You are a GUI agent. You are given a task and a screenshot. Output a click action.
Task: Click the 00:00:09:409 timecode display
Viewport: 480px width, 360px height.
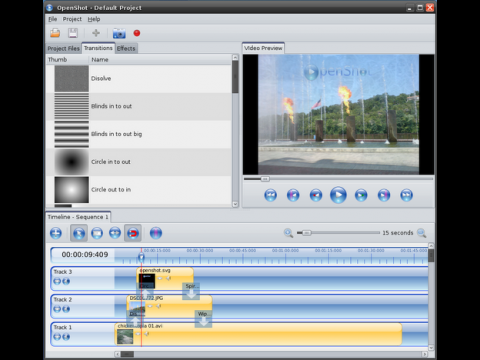[85, 255]
